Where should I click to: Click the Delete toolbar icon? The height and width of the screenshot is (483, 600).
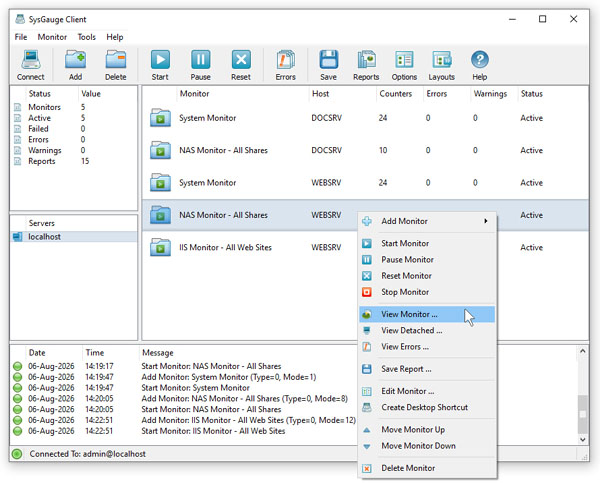point(116,61)
